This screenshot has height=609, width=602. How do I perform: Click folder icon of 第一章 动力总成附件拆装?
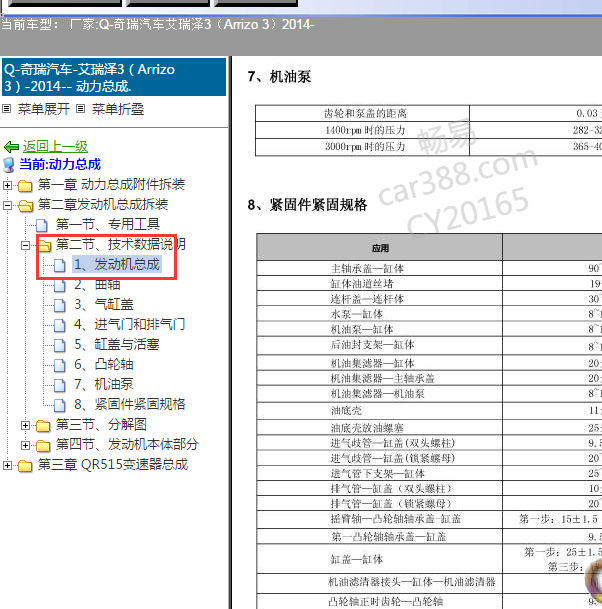click(x=25, y=186)
